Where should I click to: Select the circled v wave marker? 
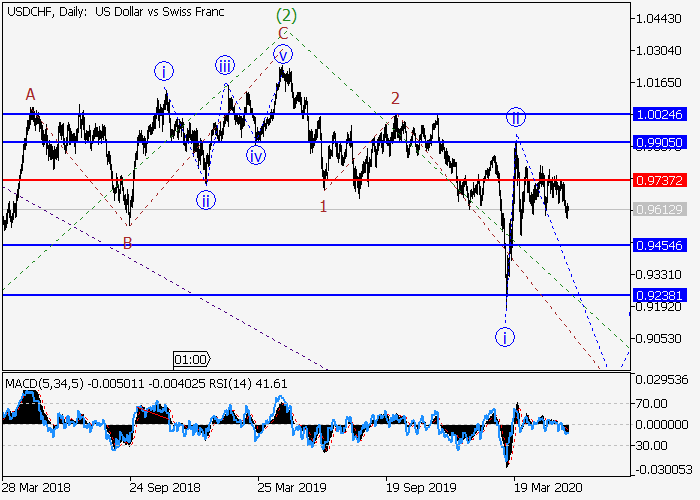[x=284, y=54]
